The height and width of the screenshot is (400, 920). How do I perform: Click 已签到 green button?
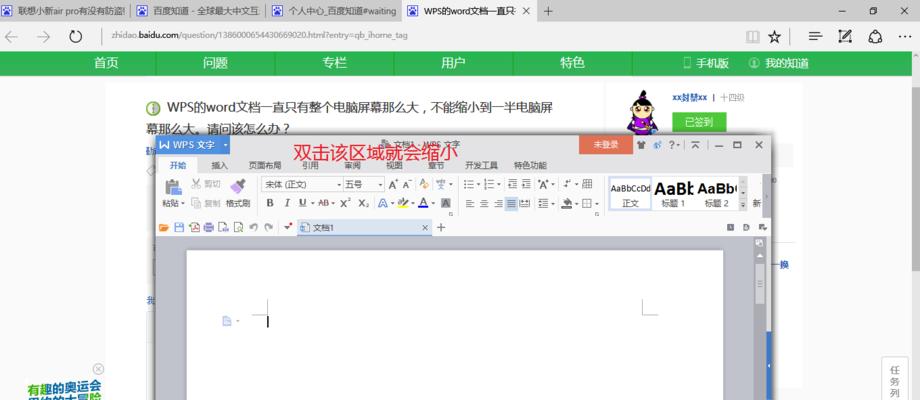699,122
